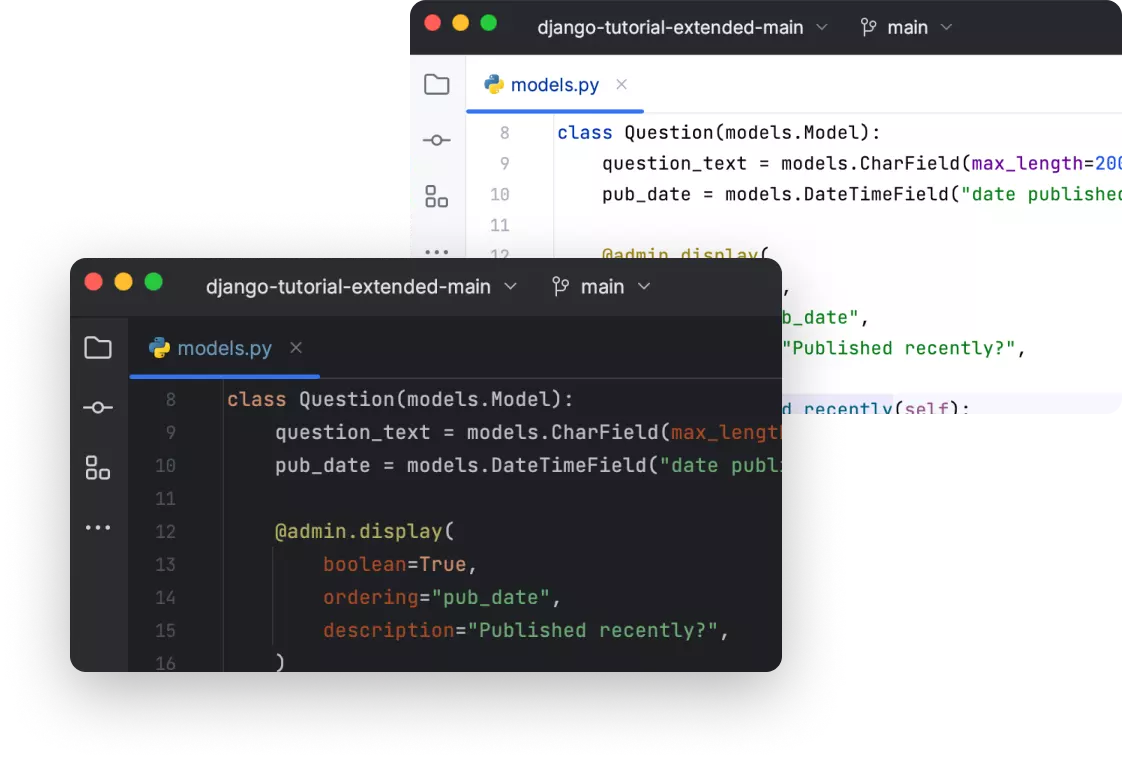Click the green maximize button of dark window
This screenshot has height=762, width=1122.
point(153,282)
